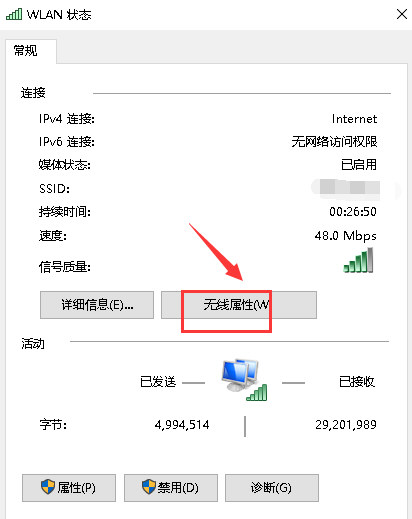
Task: Click the 活动 section heading
Action: 33,343
